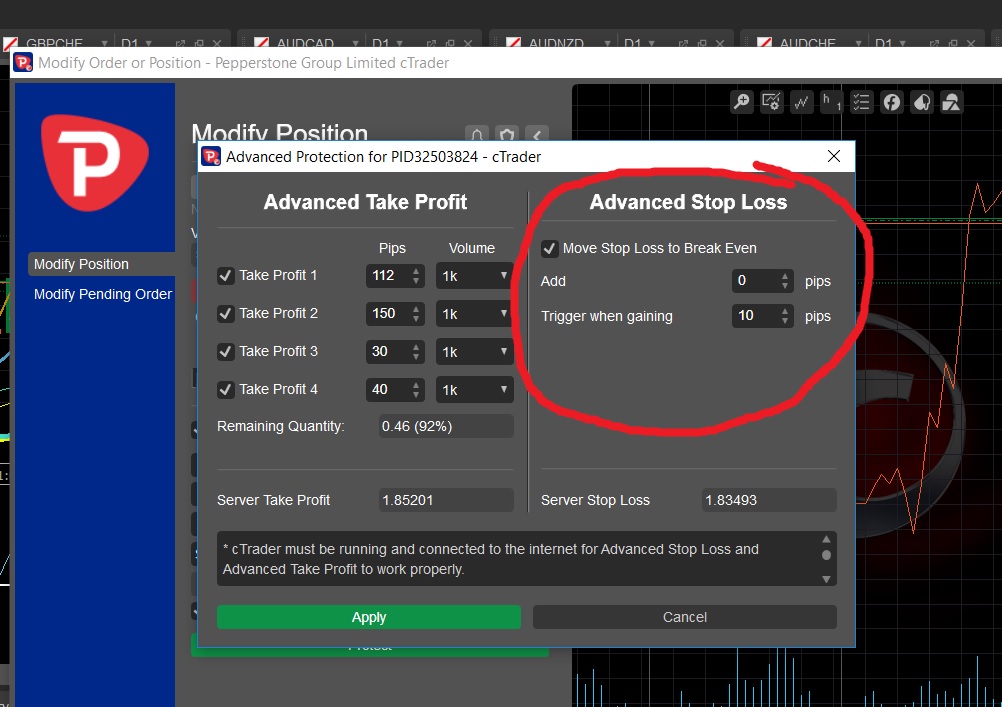Click the shield icon beside Modify Position heading
Screen dimensions: 1002x707
pyautogui.click(x=507, y=135)
